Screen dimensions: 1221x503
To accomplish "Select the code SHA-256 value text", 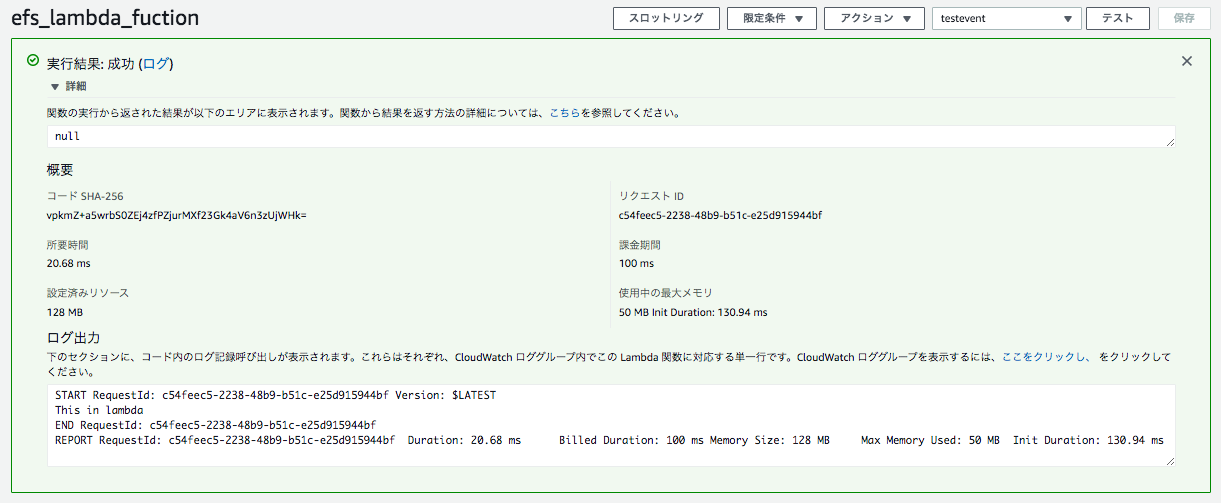I will (x=176, y=215).
